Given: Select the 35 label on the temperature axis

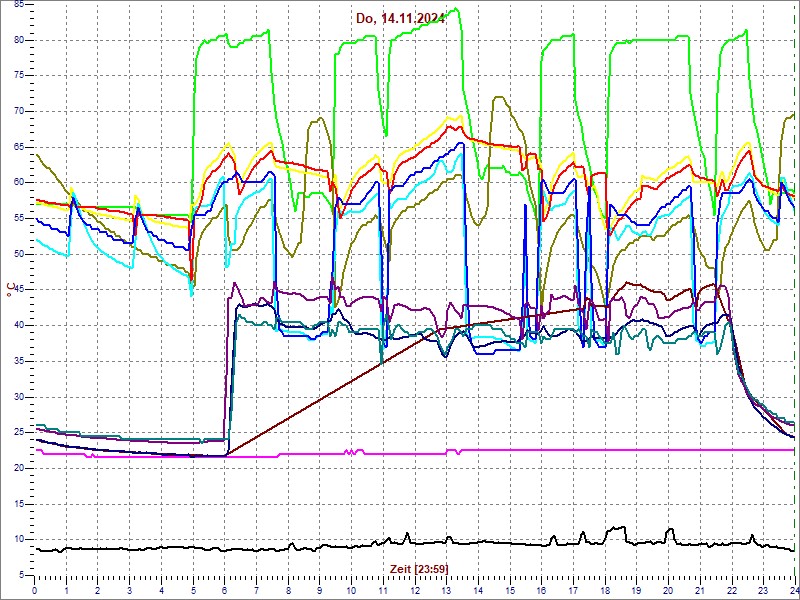Looking at the screenshot, I should [x=19, y=361].
